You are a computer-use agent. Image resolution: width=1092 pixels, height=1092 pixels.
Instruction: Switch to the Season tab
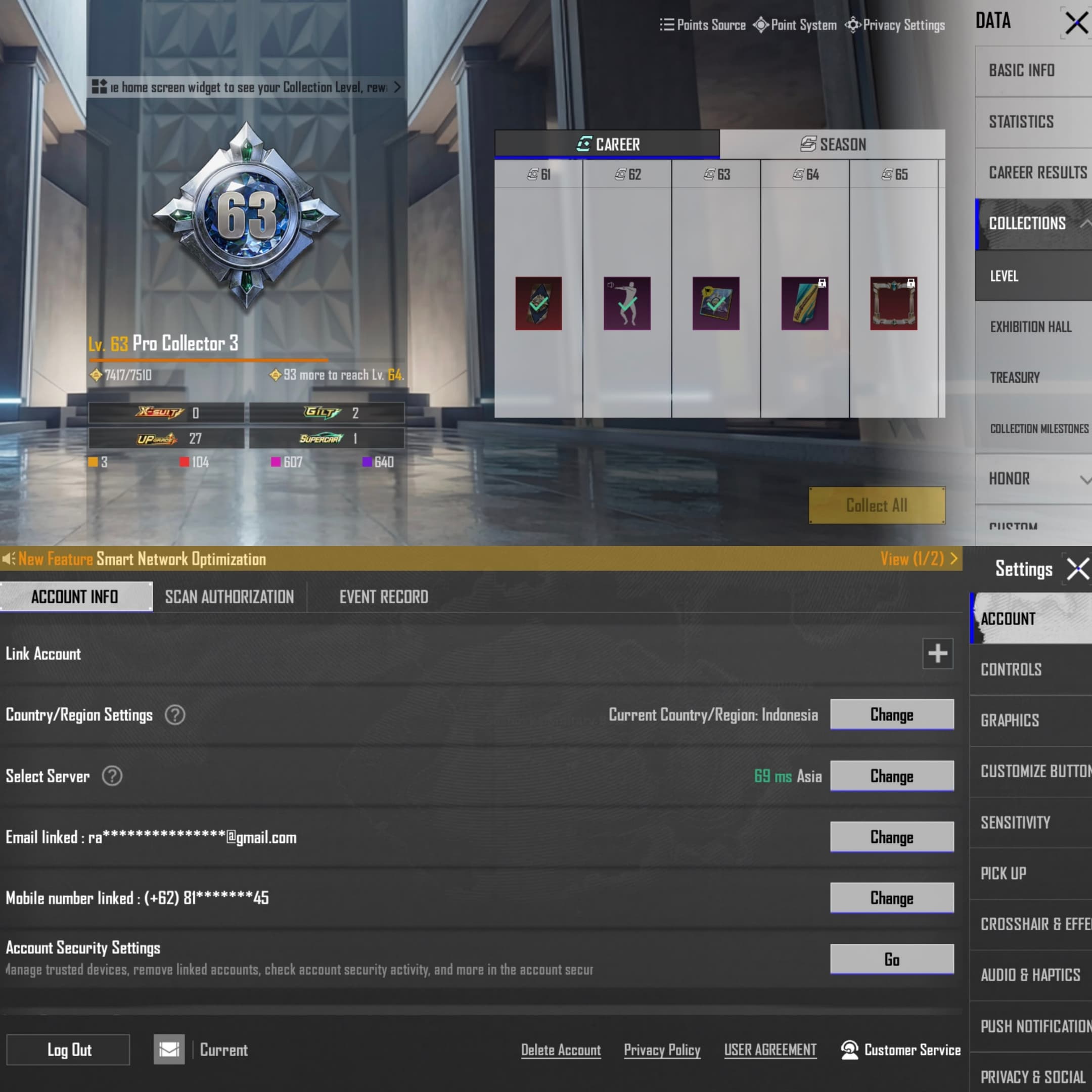[833, 144]
